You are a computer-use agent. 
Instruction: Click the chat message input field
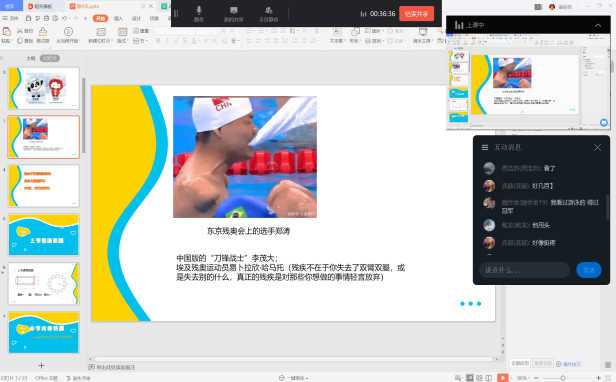[x=524, y=270]
